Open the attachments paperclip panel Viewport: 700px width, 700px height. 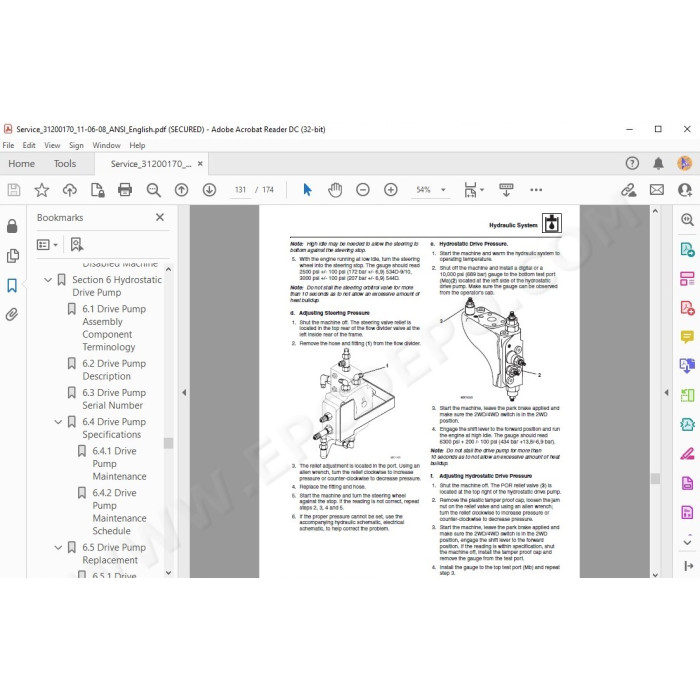12,315
